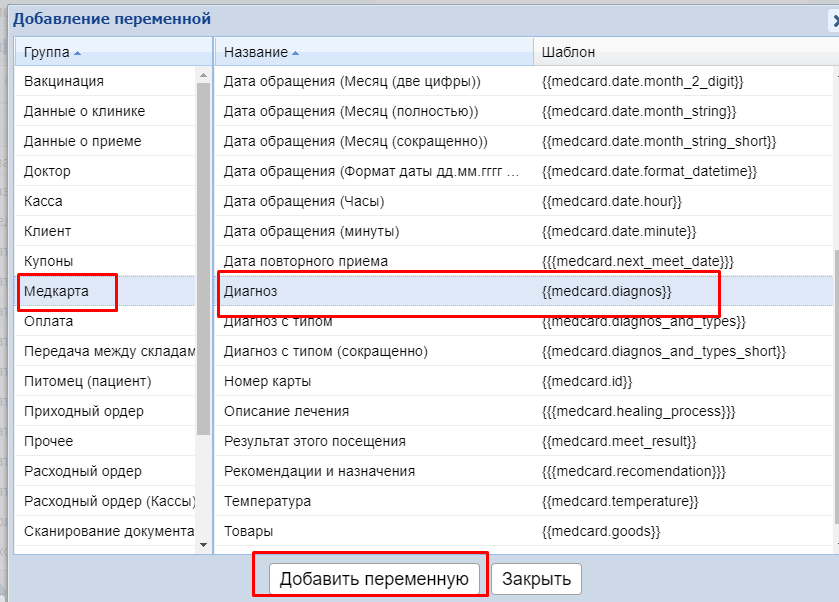
Task: Select Рекомендации и назначения variable
Action: pyautogui.click(x=319, y=471)
